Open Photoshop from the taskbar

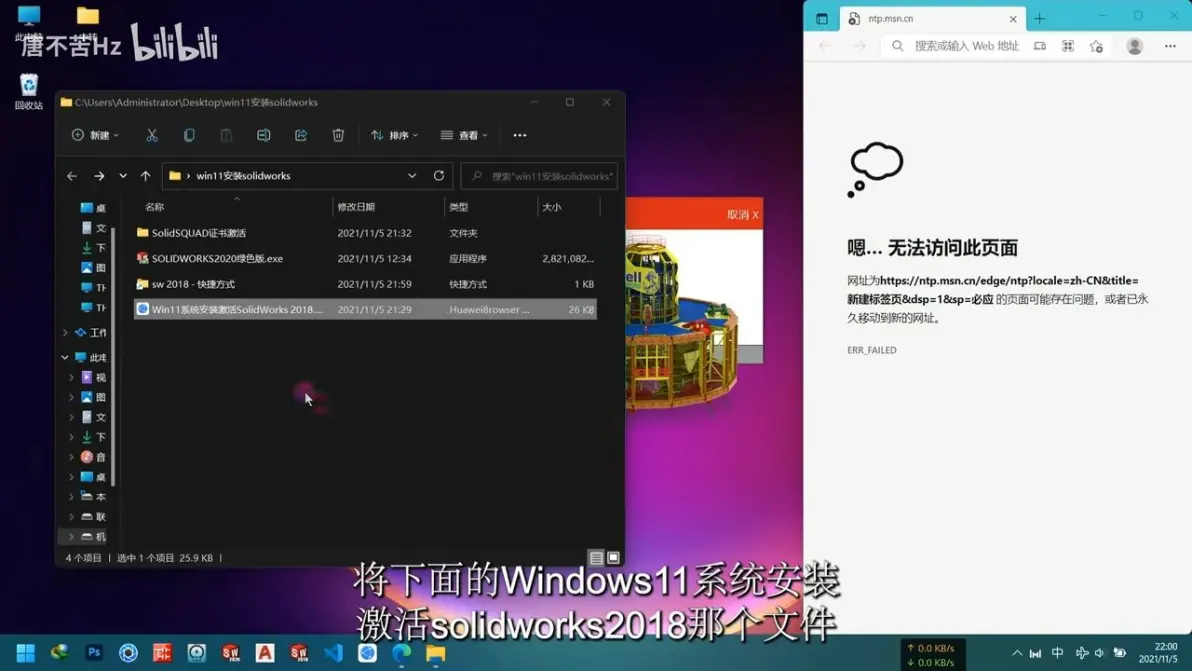93,653
